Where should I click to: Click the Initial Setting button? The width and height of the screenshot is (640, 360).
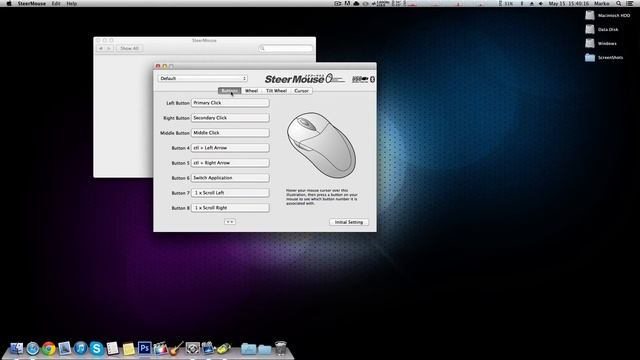tap(349, 222)
